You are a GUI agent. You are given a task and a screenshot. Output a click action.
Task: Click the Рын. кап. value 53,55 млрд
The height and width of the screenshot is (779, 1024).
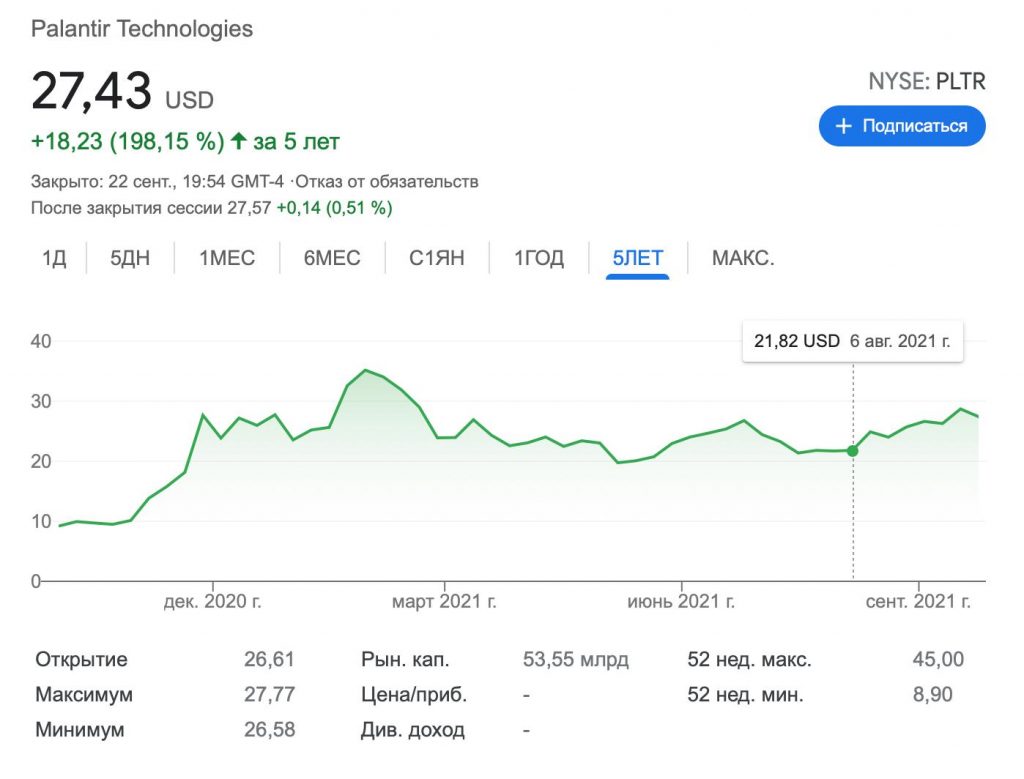click(575, 660)
